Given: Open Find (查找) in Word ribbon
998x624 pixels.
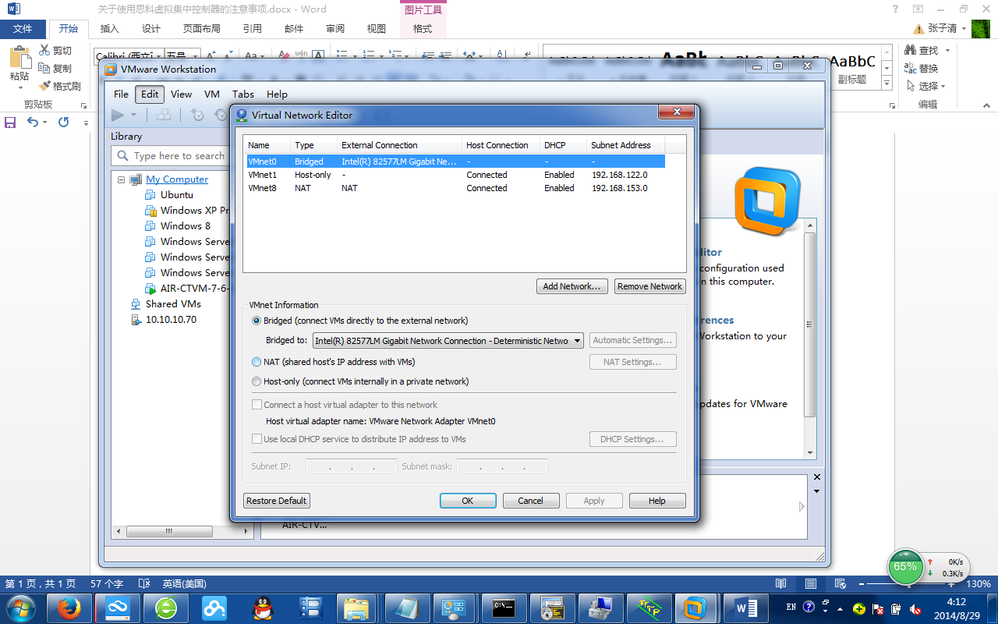Looking at the screenshot, I should pos(922,50).
